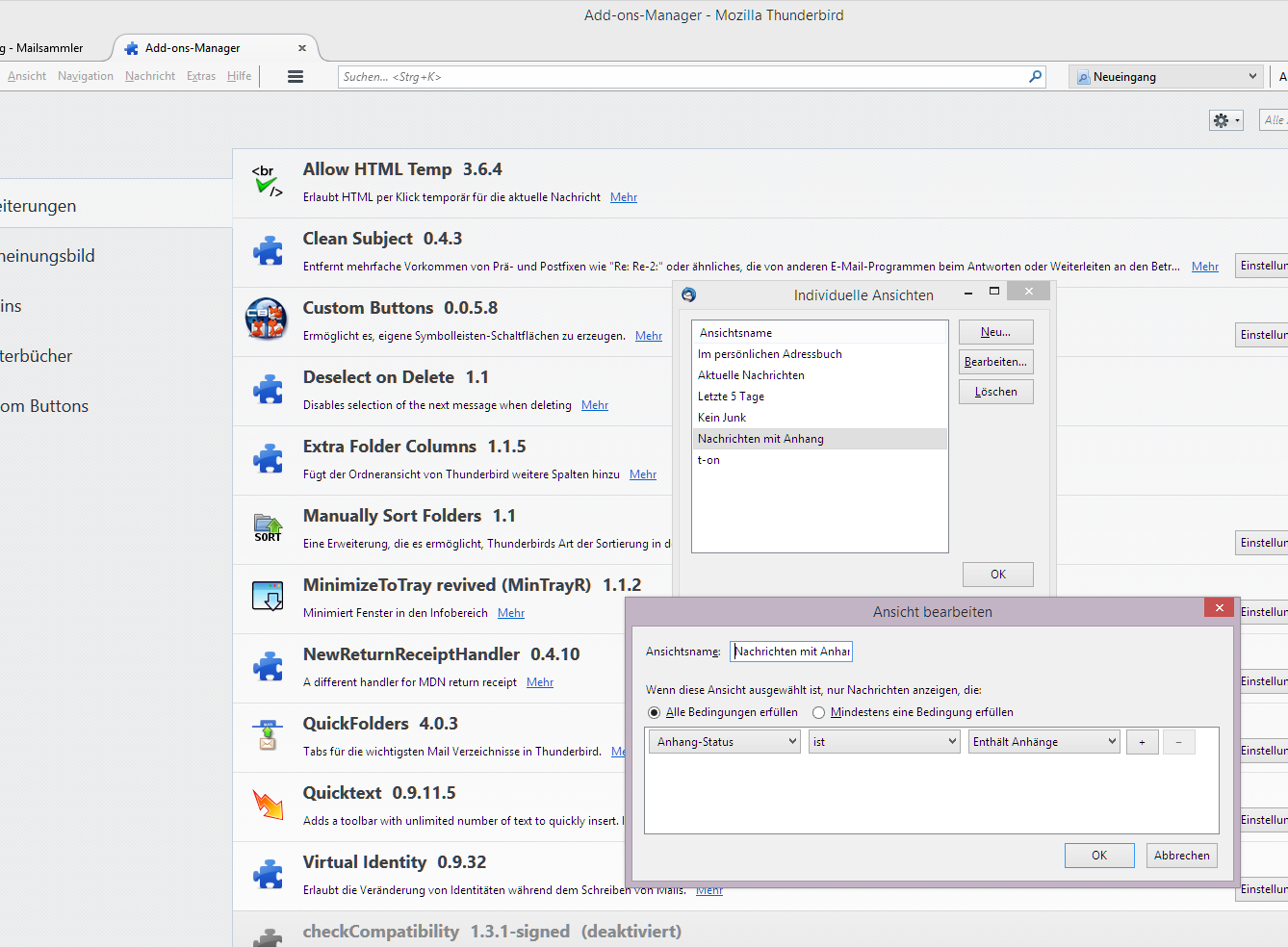Click the Quicktext add-on icon
The width and height of the screenshot is (1288, 947).
(268, 805)
